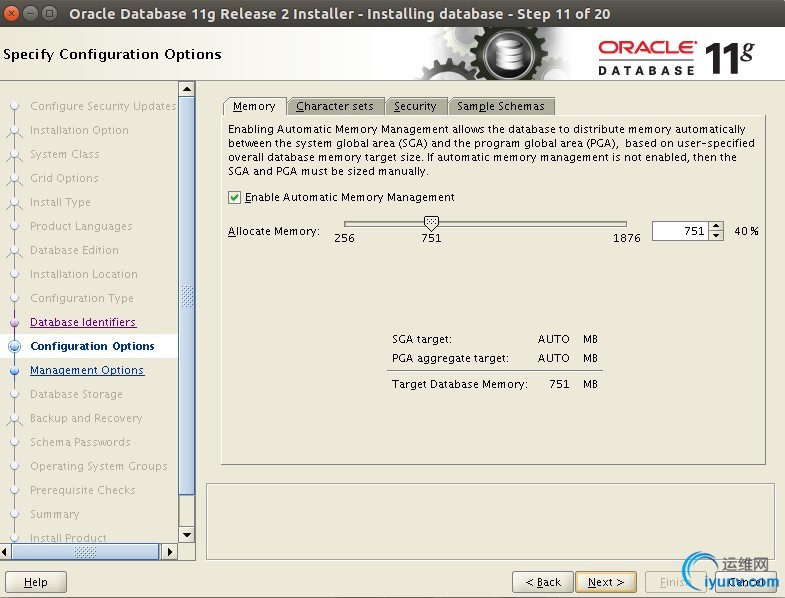This screenshot has width=785, height=598.
Task: Click the slider maximum label 1876
Action: tap(627, 238)
